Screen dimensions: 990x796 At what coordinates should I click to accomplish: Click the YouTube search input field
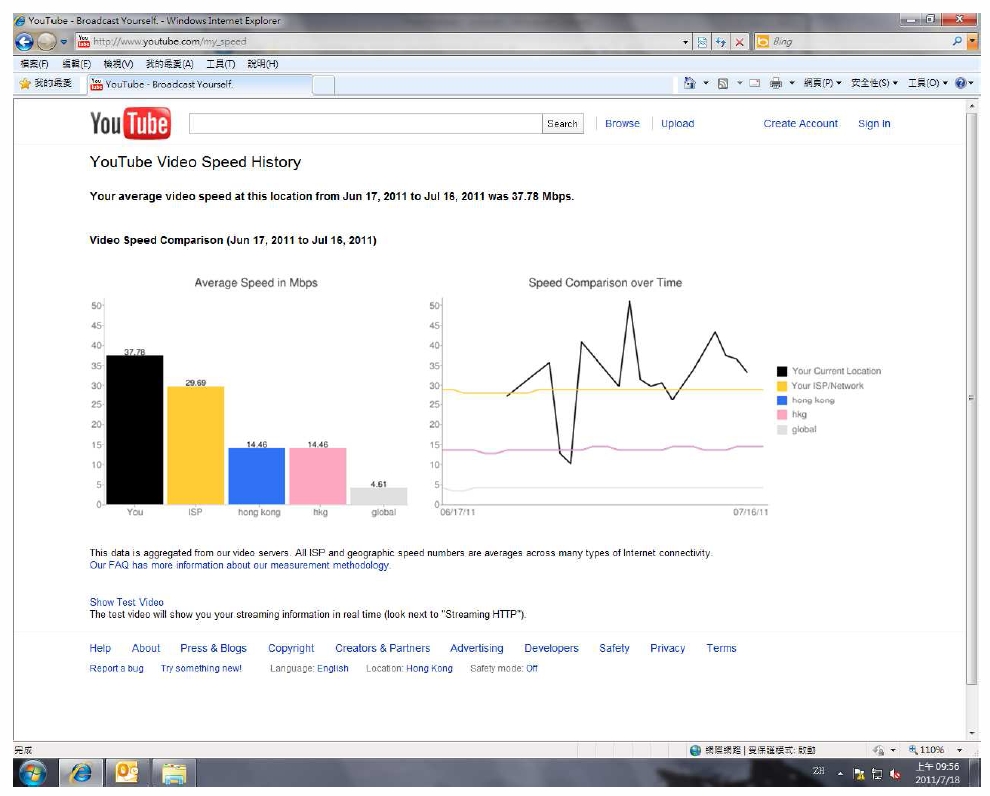point(366,124)
